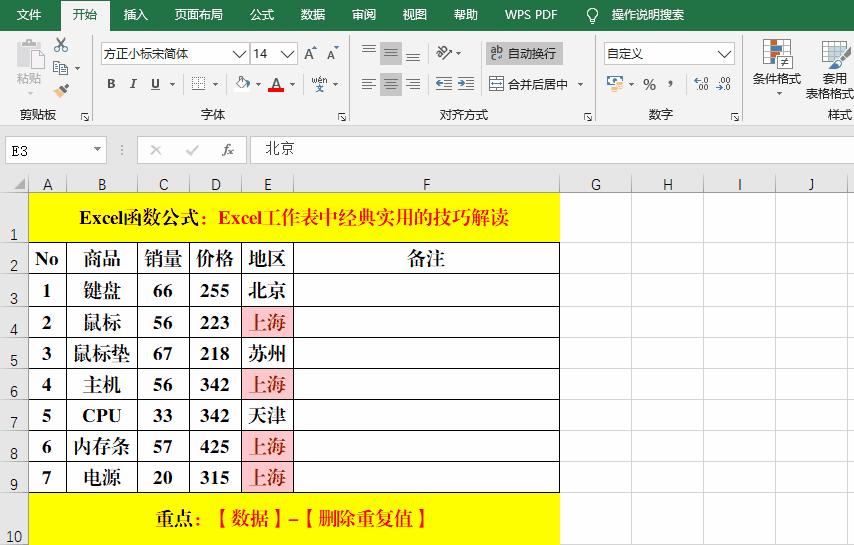The image size is (854, 545).
Task: Decrease indent icon
Action: click(x=444, y=84)
